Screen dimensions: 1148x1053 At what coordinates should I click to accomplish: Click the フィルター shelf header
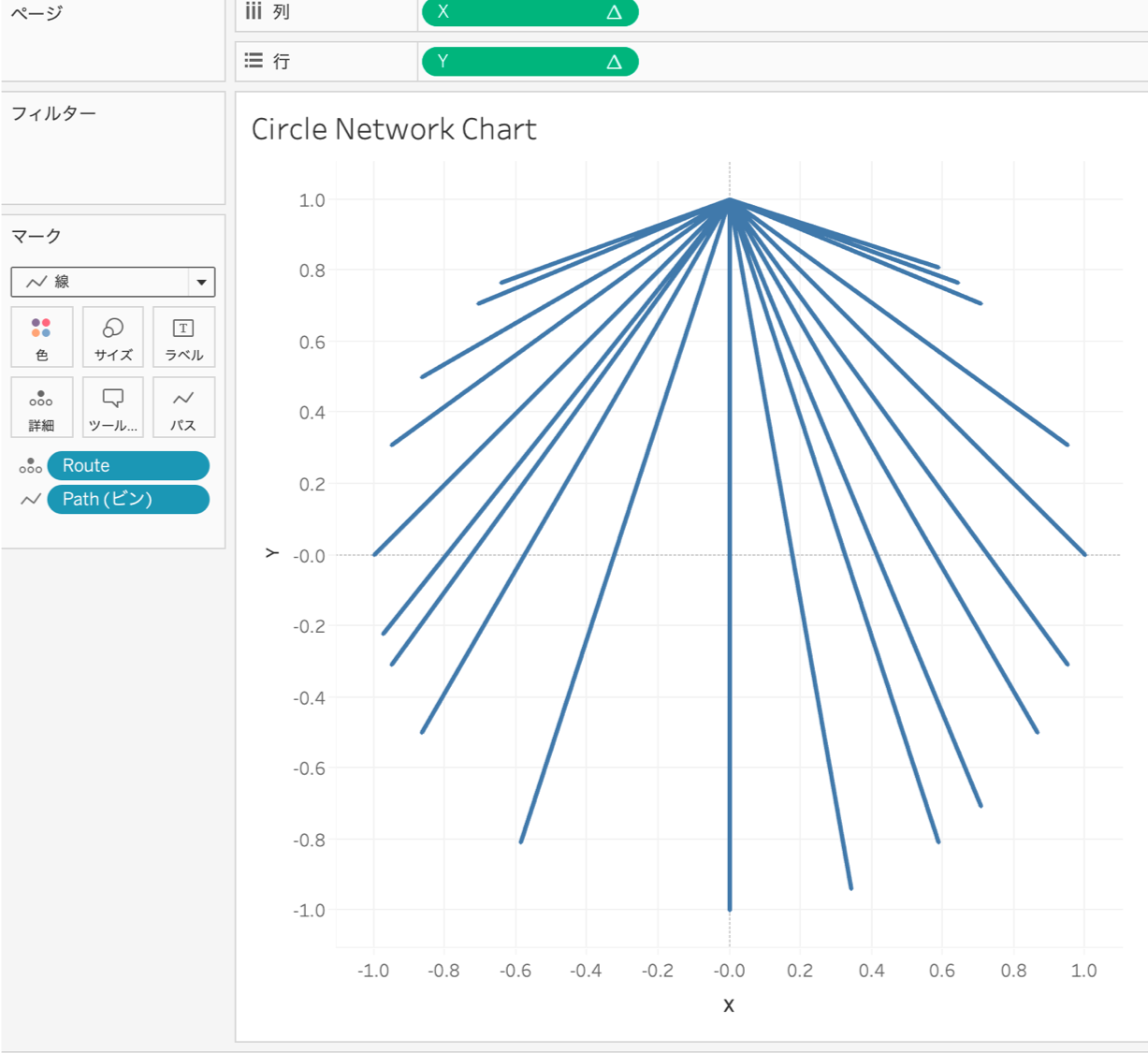click(53, 113)
